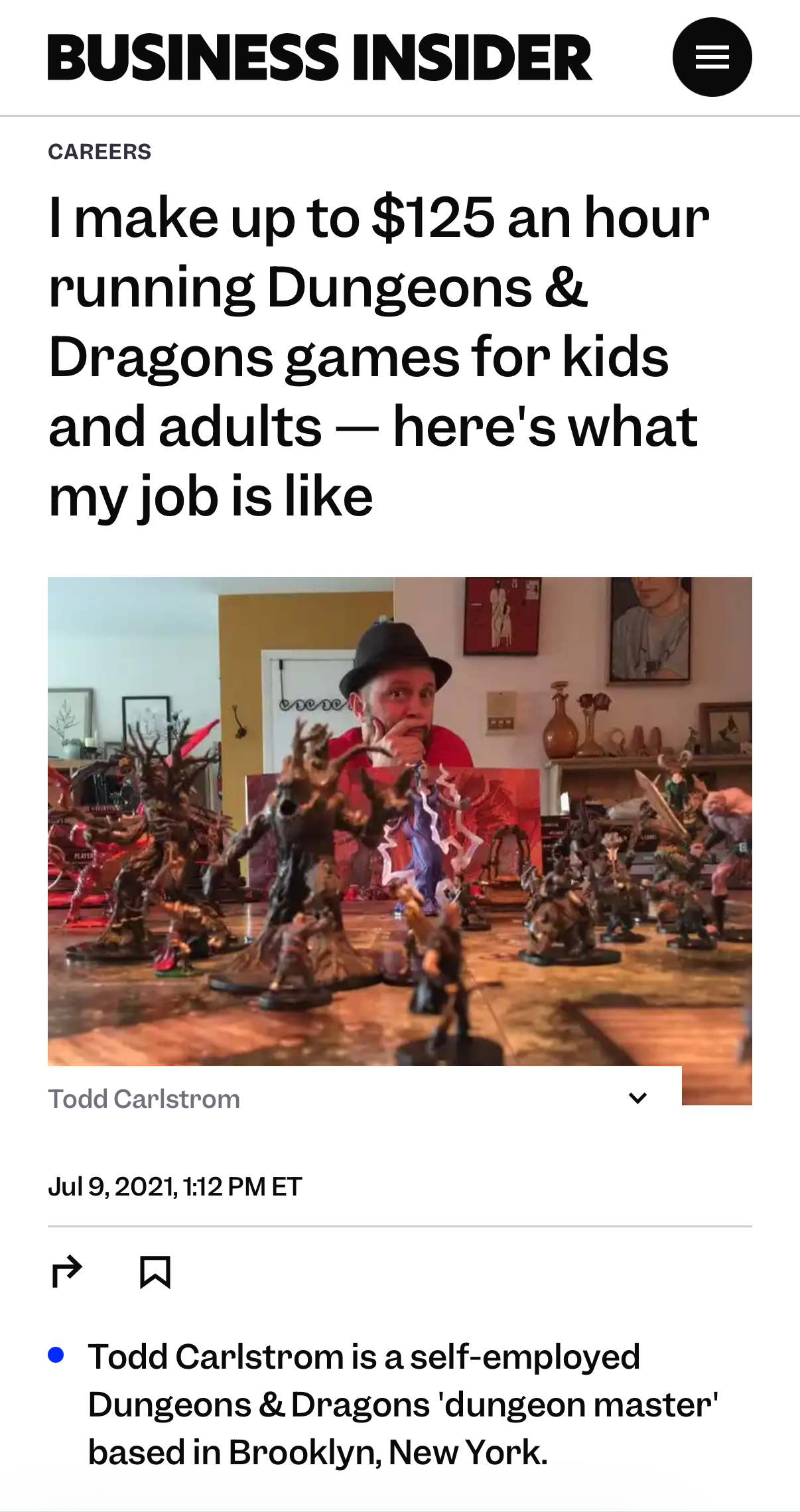Click the framed portrait on wall

click(650, 628)
